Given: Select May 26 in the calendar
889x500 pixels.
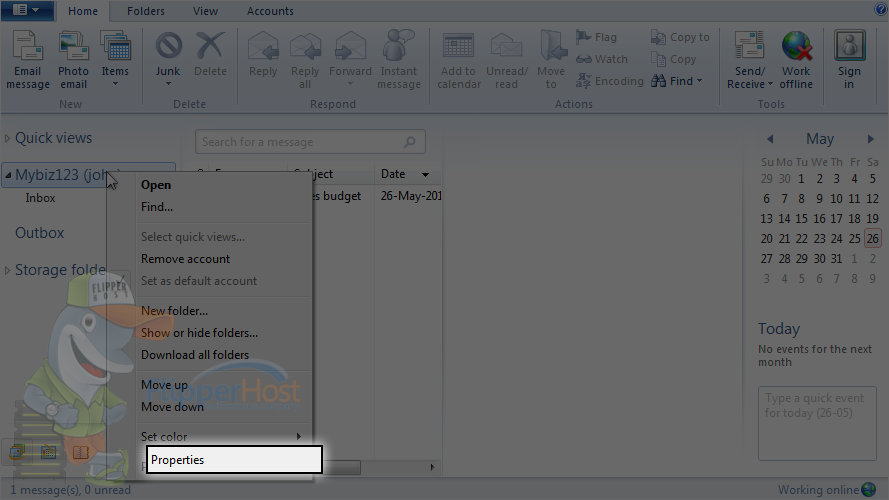Looking at the screenshot, I should coord(873,239).
